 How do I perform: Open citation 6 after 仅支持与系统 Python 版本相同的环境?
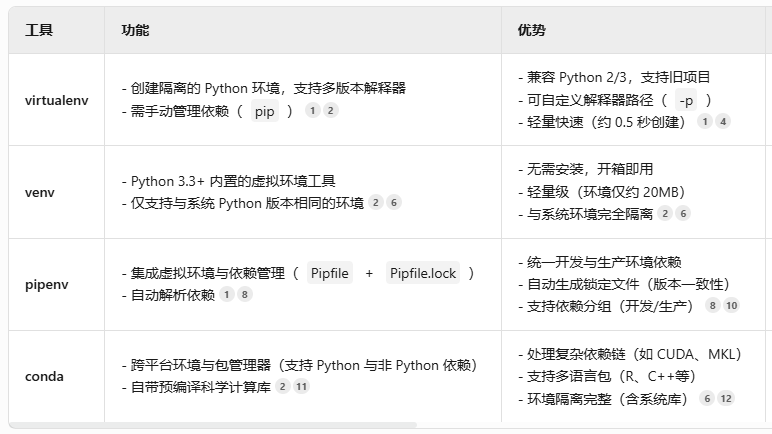pyautogui.click(x=393, y=202)
